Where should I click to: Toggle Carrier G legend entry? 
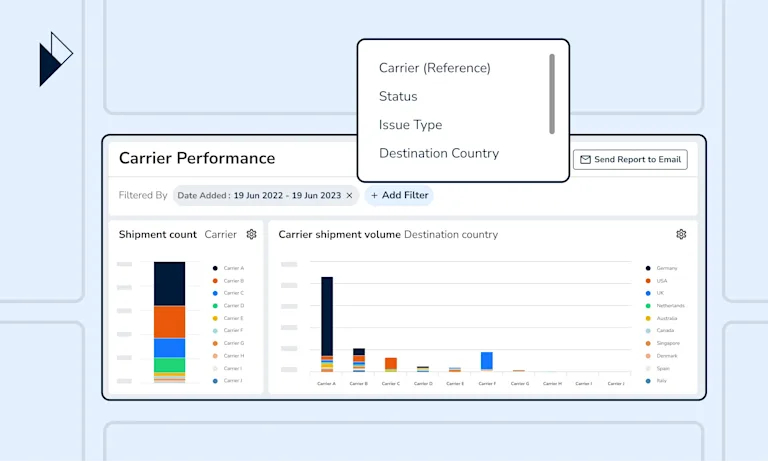[x=228, y=343]
